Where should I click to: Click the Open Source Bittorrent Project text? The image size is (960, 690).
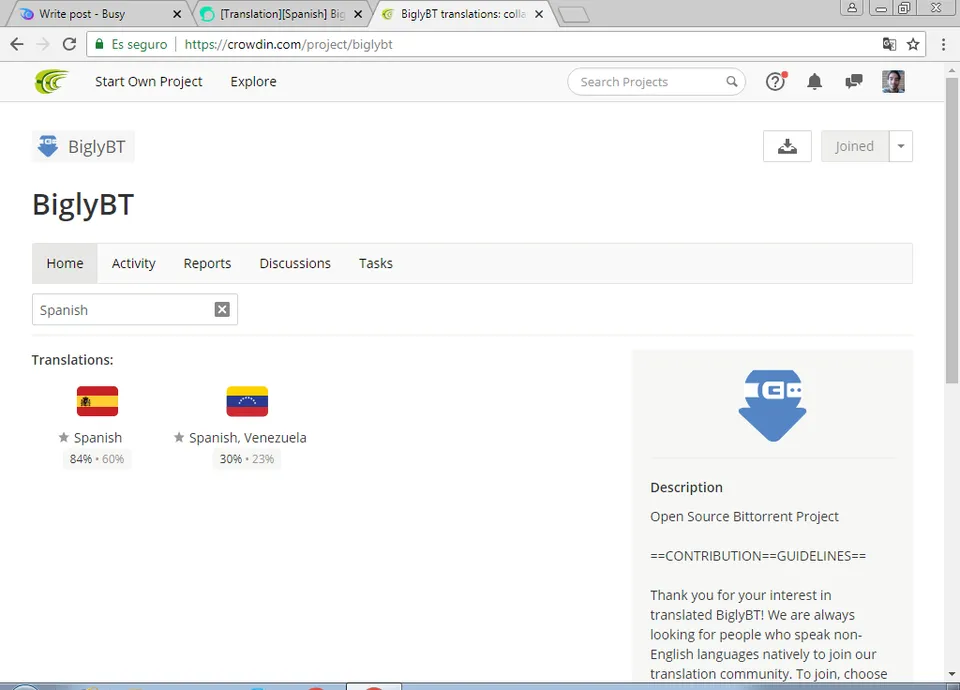[744, 517]
